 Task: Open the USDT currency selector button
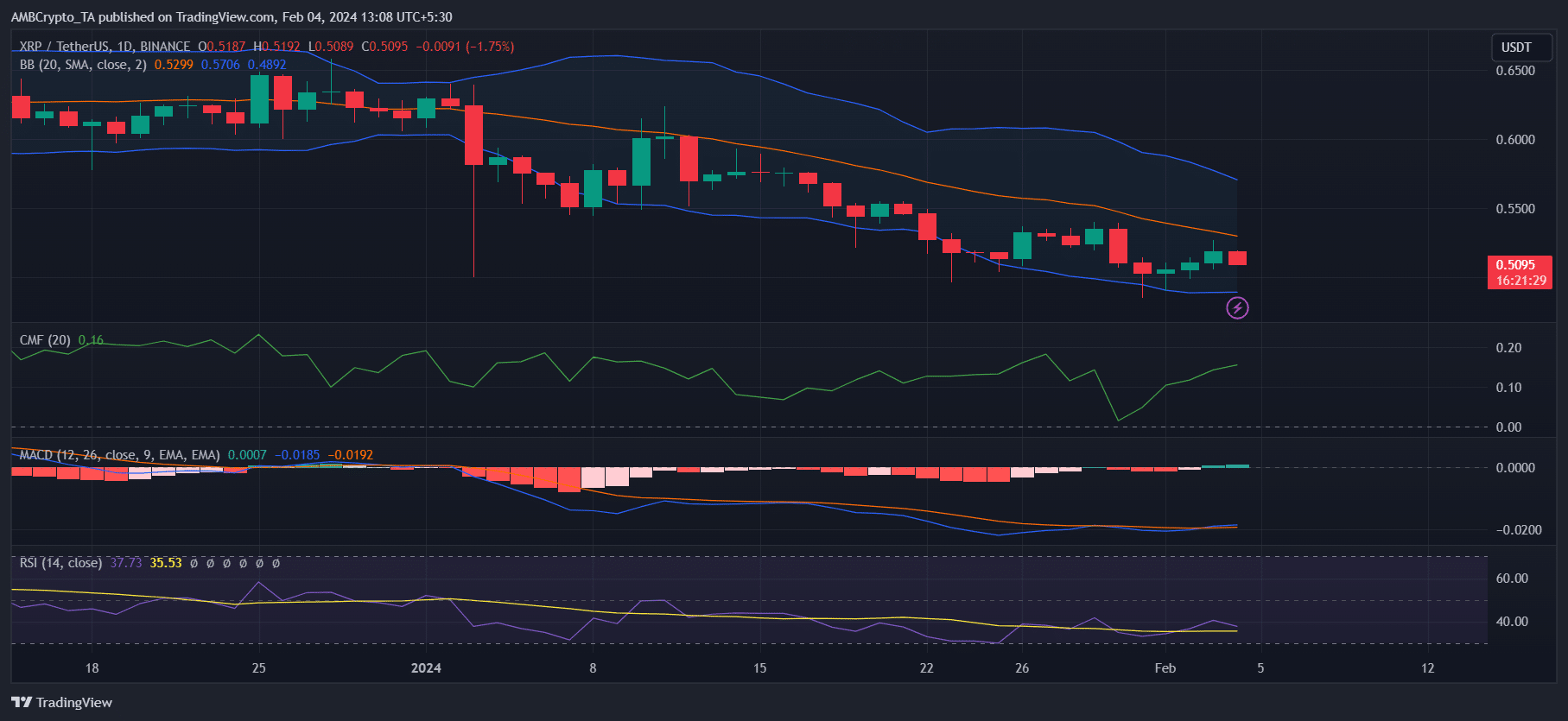coord(1520,47)
